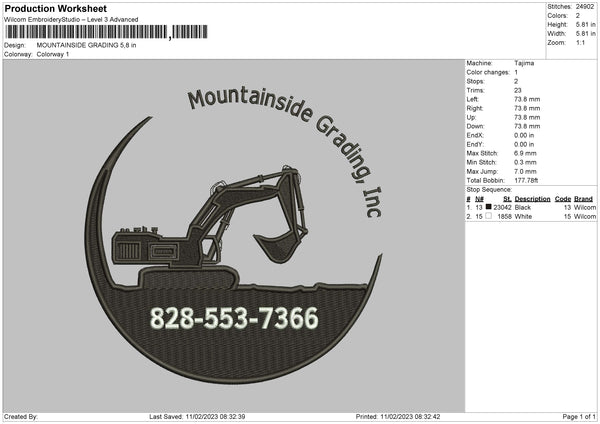Select the Max Stitch value 6.9 mm
This screenshot has height=424, width=600.
[x=525, y=153]
